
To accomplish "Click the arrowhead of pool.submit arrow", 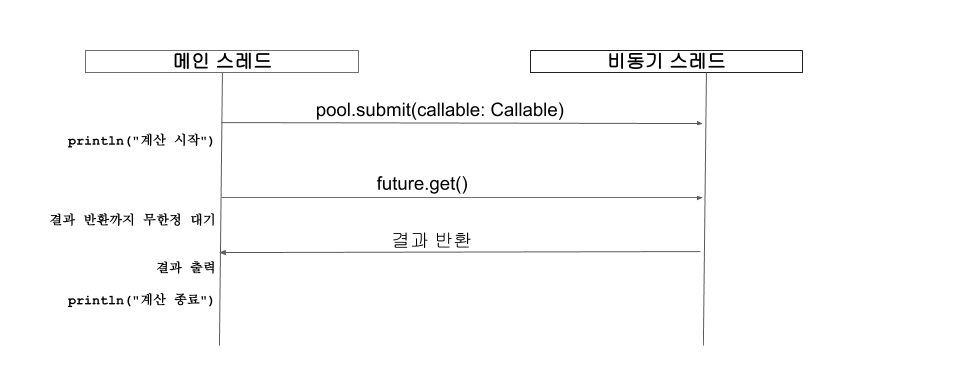I will tap(700, 123).
